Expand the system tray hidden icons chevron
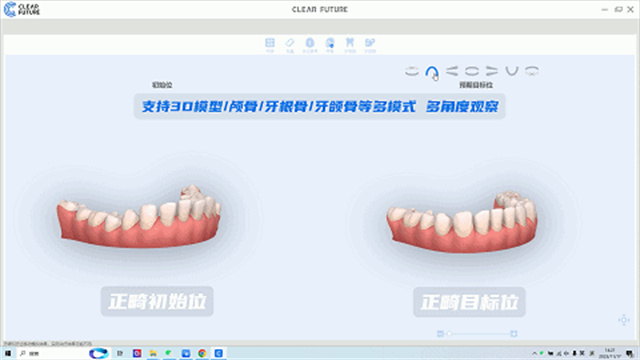The height and width of the screenshot is (360, 640). (x=534, y=353)
